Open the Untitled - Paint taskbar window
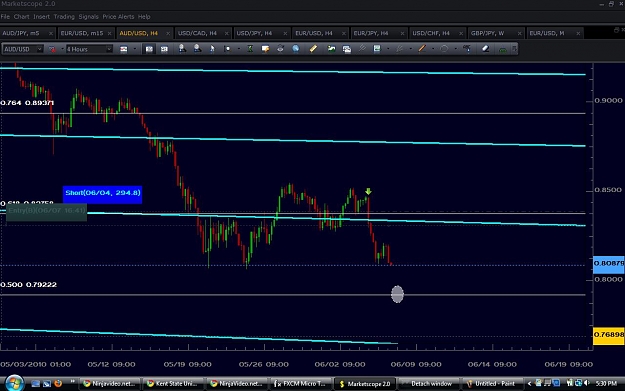The width and height of the screenshot is (625, 391). (492, 384)
